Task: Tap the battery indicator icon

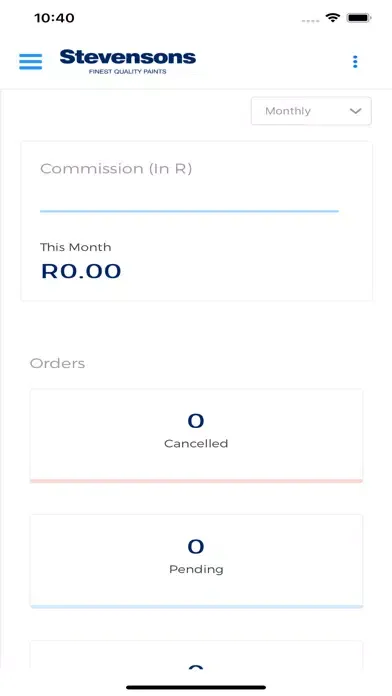Action: point(359,18)
